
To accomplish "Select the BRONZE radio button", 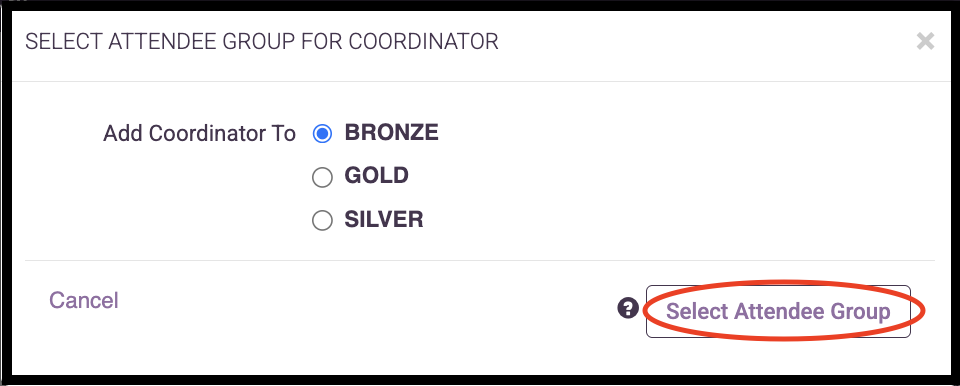I will pyautogui.click(x=322, y=134).
